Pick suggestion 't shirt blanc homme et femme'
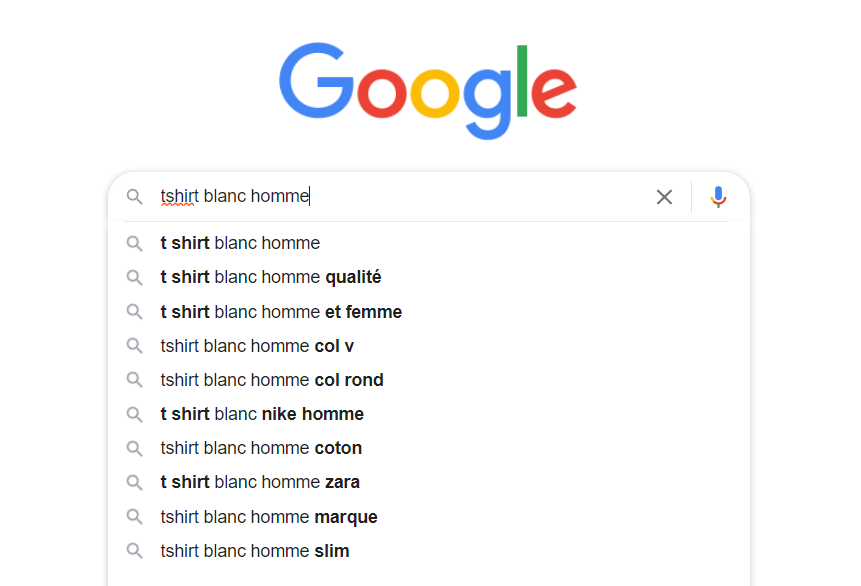 pos(428,312)
